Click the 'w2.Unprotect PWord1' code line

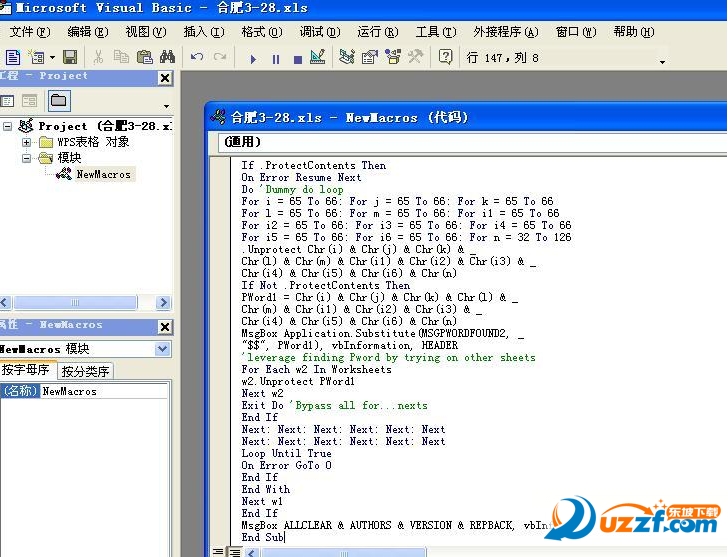(x=298, y=382)
